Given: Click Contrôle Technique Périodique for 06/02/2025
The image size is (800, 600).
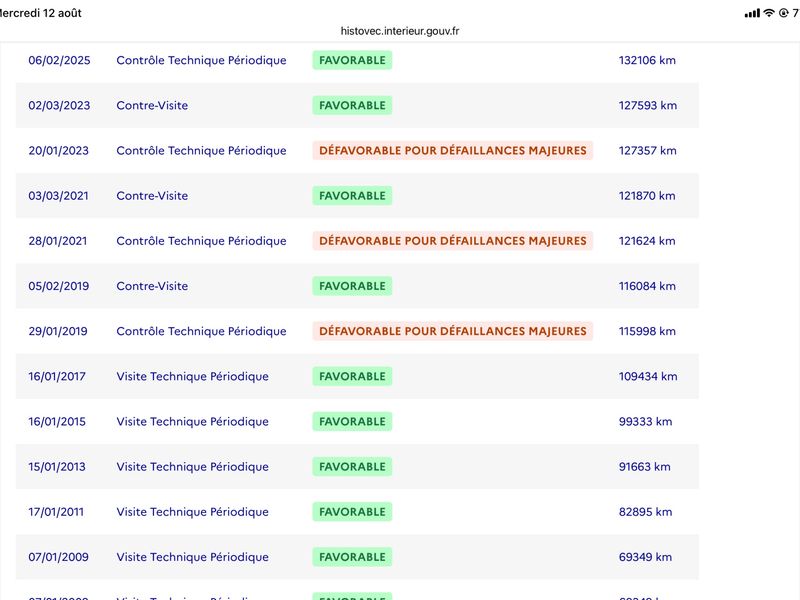Looking at the screenshot, I should click(x=201, y=60).
